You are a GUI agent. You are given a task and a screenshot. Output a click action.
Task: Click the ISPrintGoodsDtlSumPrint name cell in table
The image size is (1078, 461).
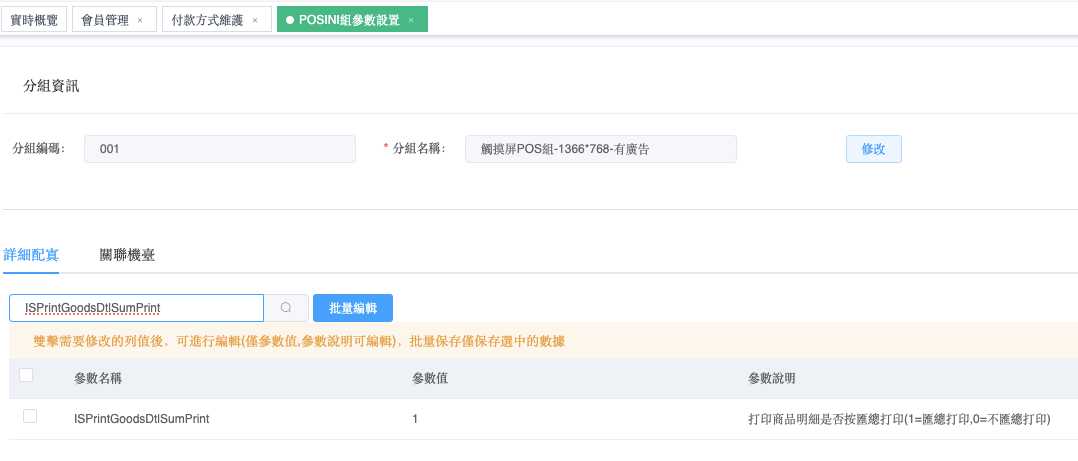[142, 419]
